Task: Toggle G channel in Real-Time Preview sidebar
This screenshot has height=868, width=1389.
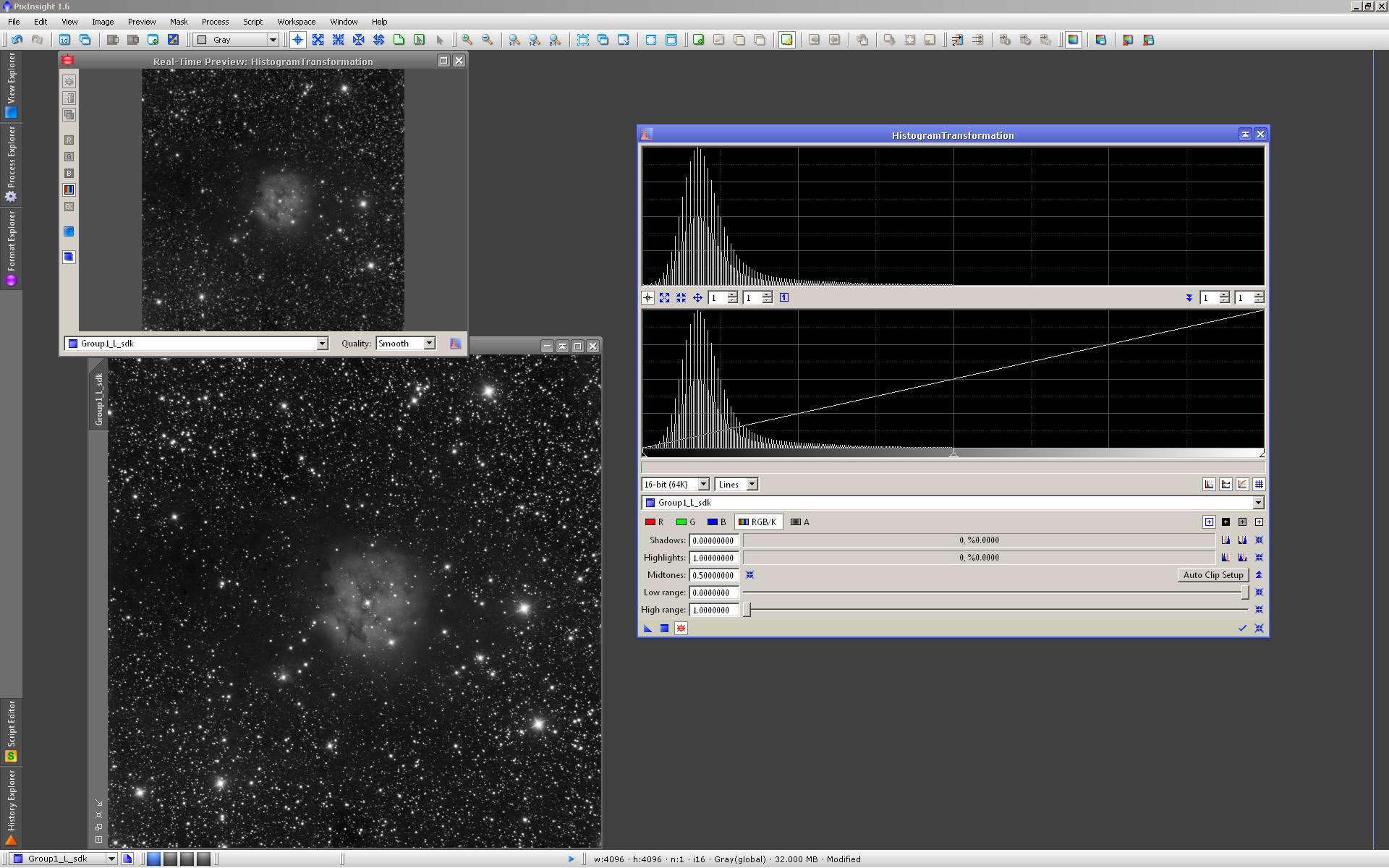Action: coord(69,157)
